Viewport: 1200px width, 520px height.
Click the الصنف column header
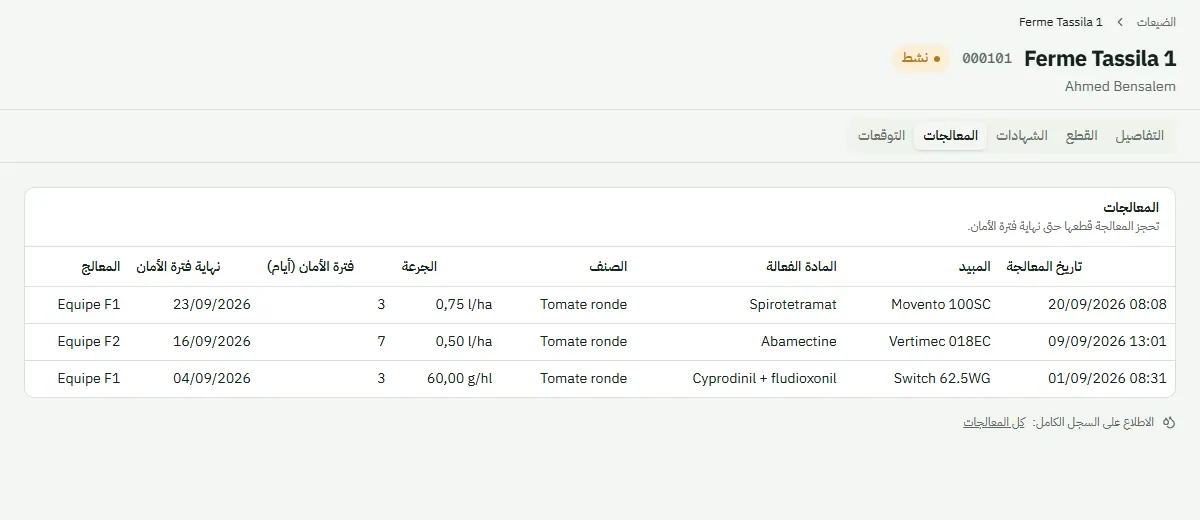coord(608,267)
